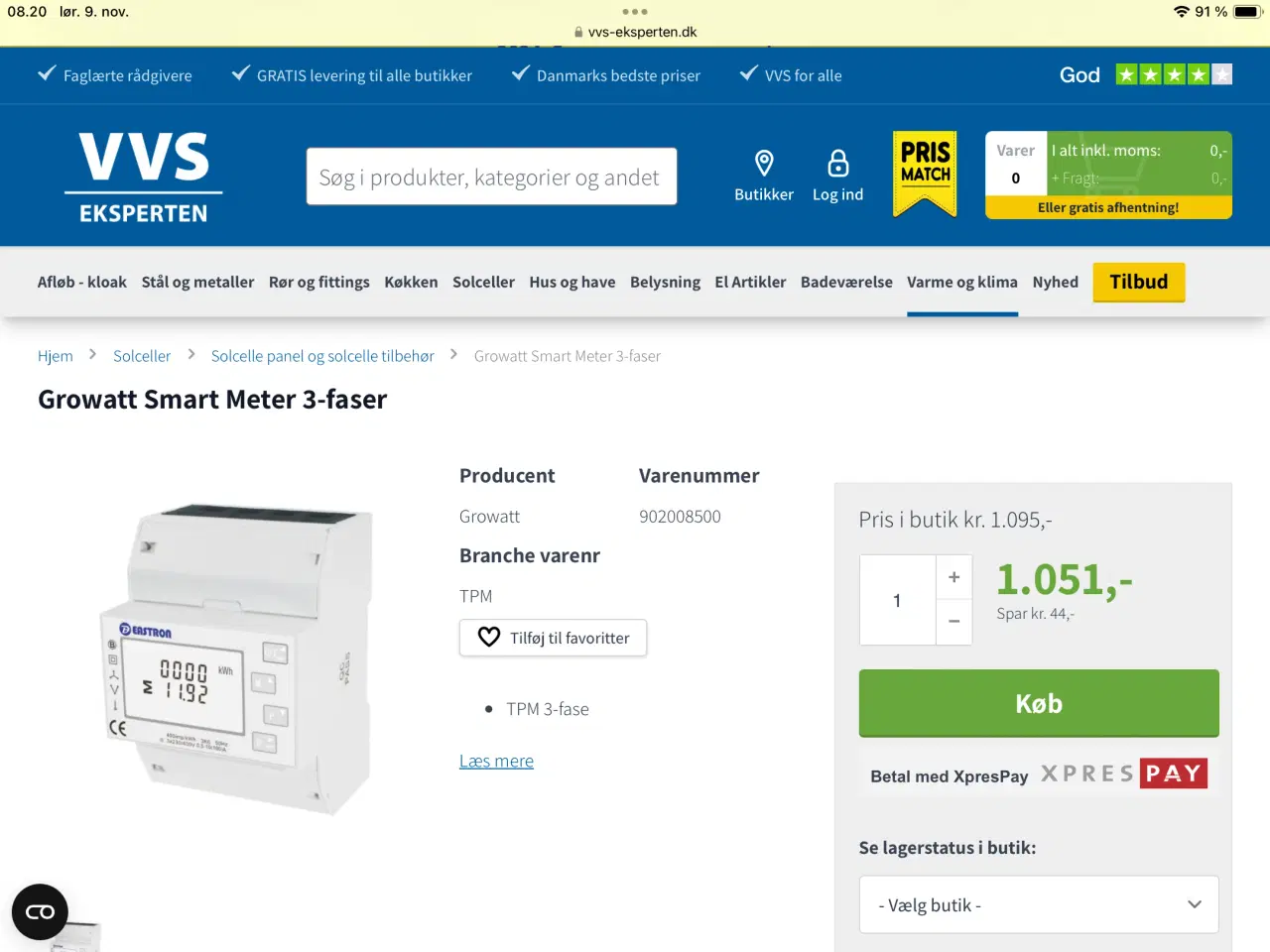Viewport: 1270px width, 952px height.
Task: Focus the product search field
Action: coord(492,177)
